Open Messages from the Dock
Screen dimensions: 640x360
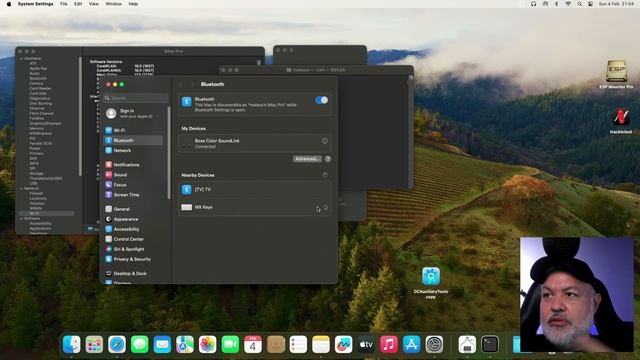pyautogui.click(x=140, y=344)
